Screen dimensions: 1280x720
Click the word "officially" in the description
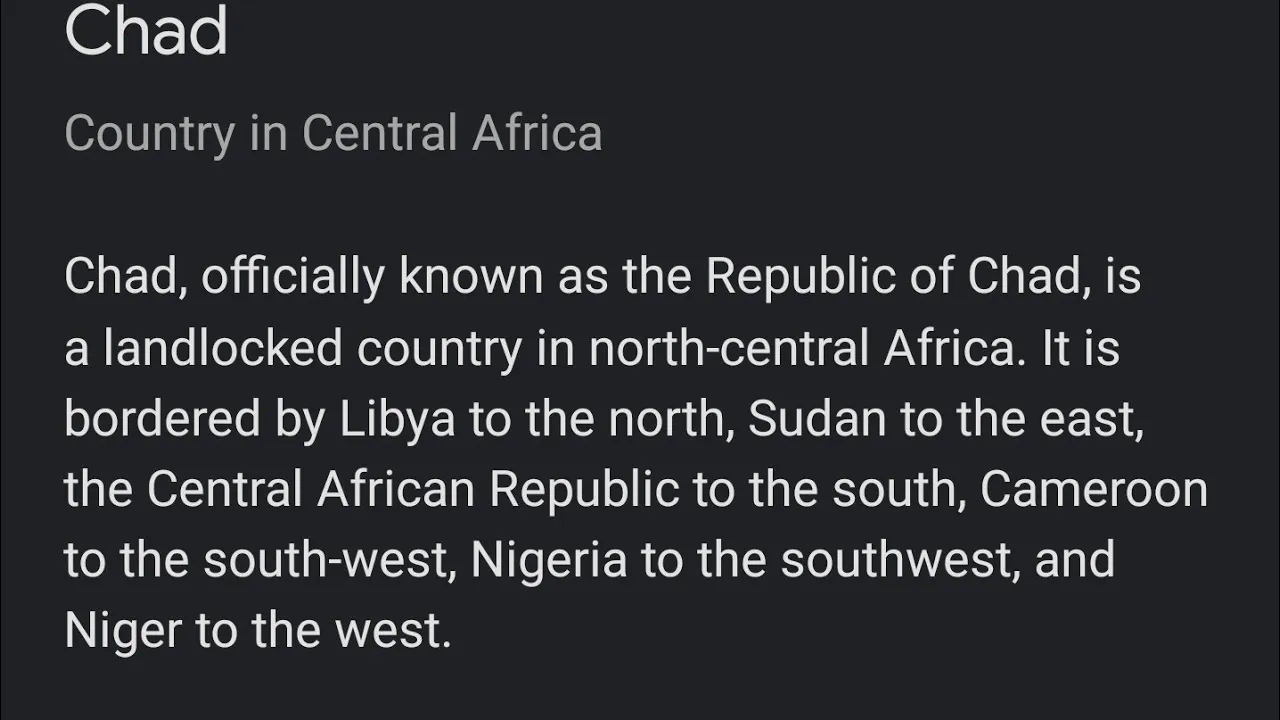coord(292,278)
